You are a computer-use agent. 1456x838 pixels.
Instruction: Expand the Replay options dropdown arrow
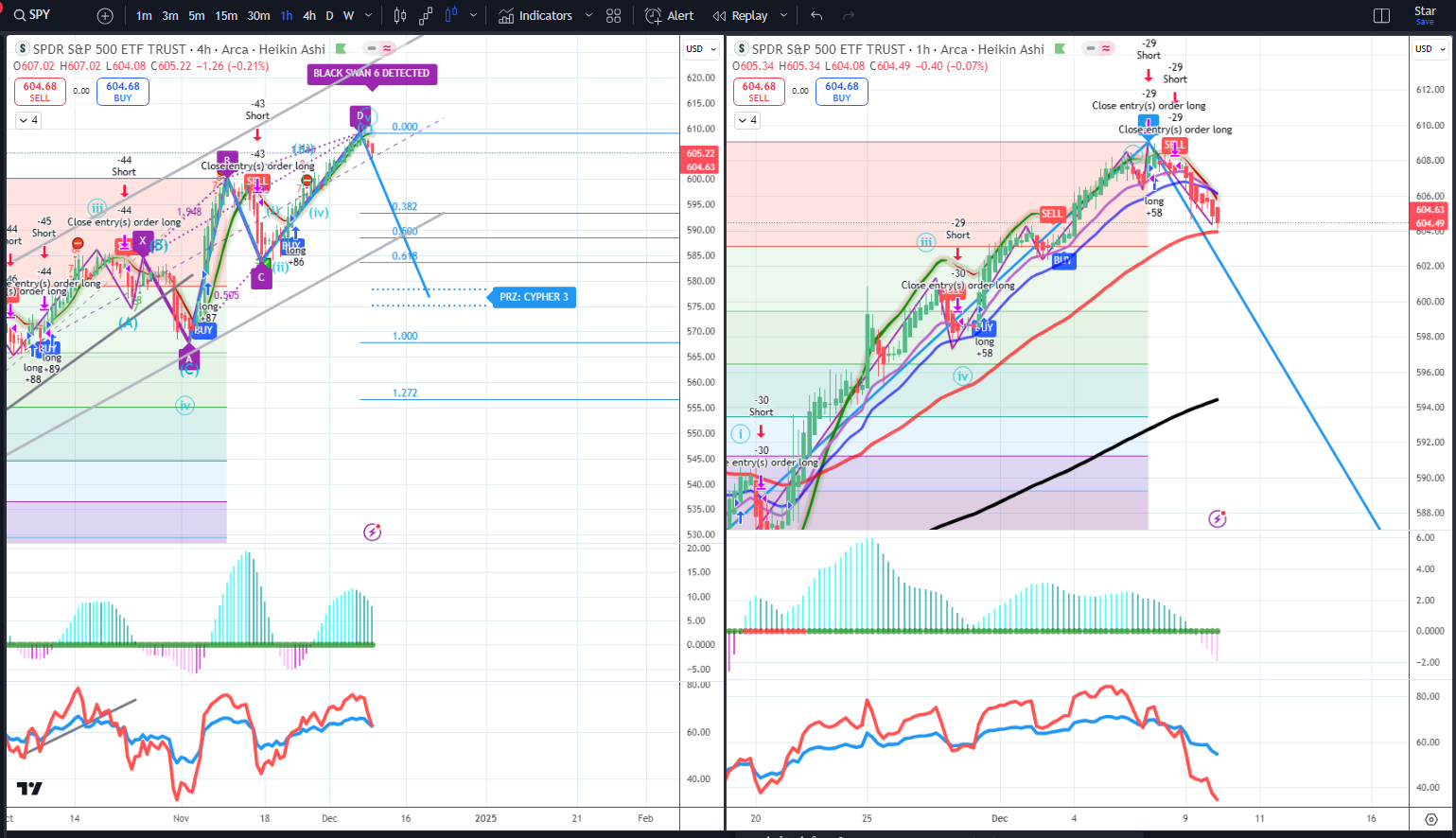[782, 16]
